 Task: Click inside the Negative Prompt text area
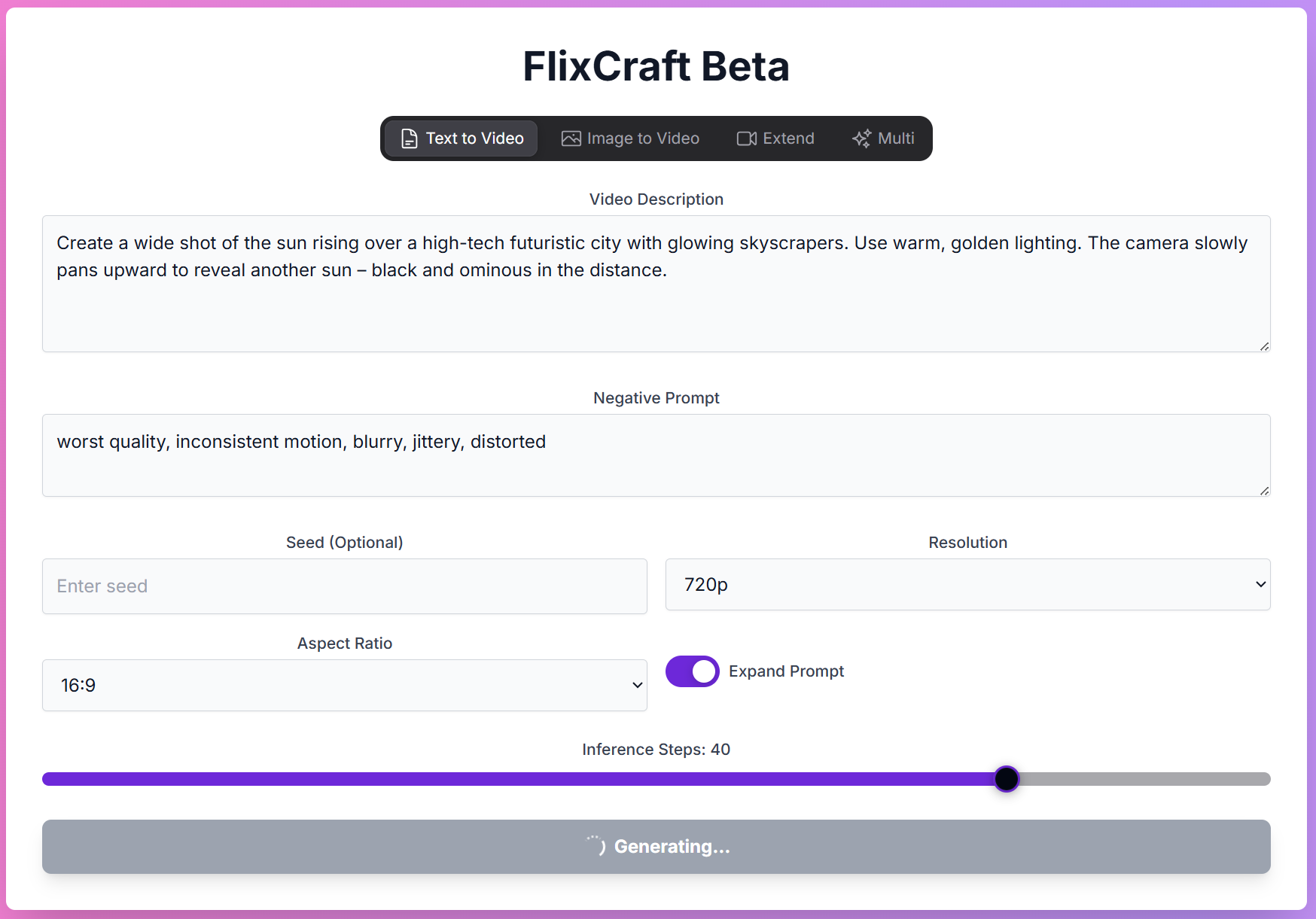[x=656, y=455]
